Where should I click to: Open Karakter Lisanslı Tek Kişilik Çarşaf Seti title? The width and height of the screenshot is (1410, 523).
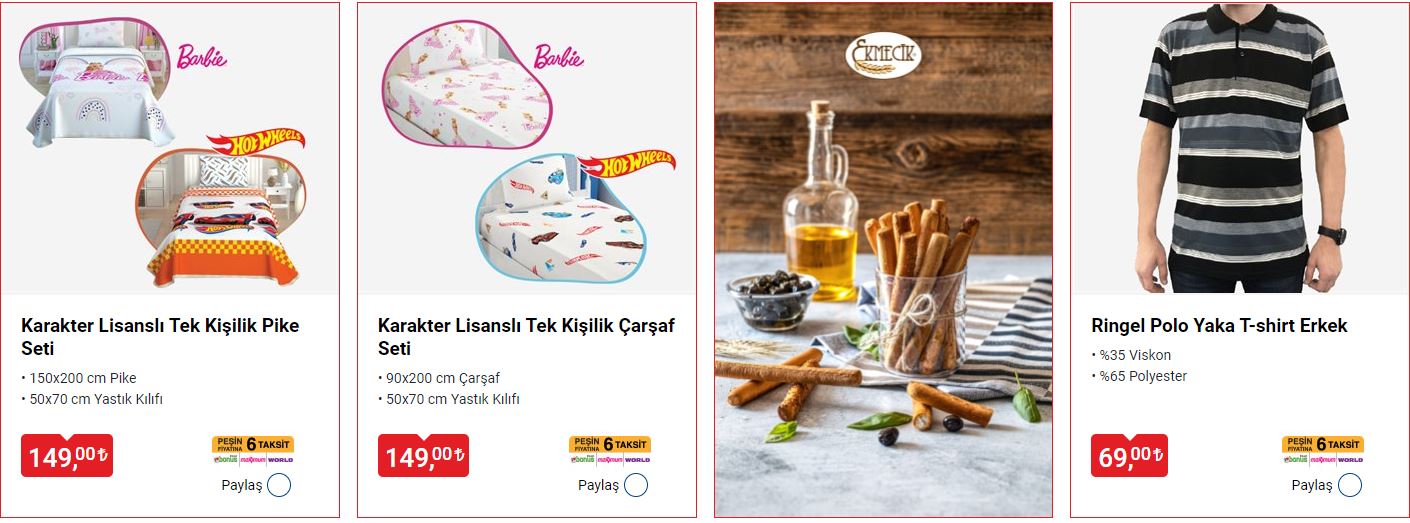tap(527, 337)
